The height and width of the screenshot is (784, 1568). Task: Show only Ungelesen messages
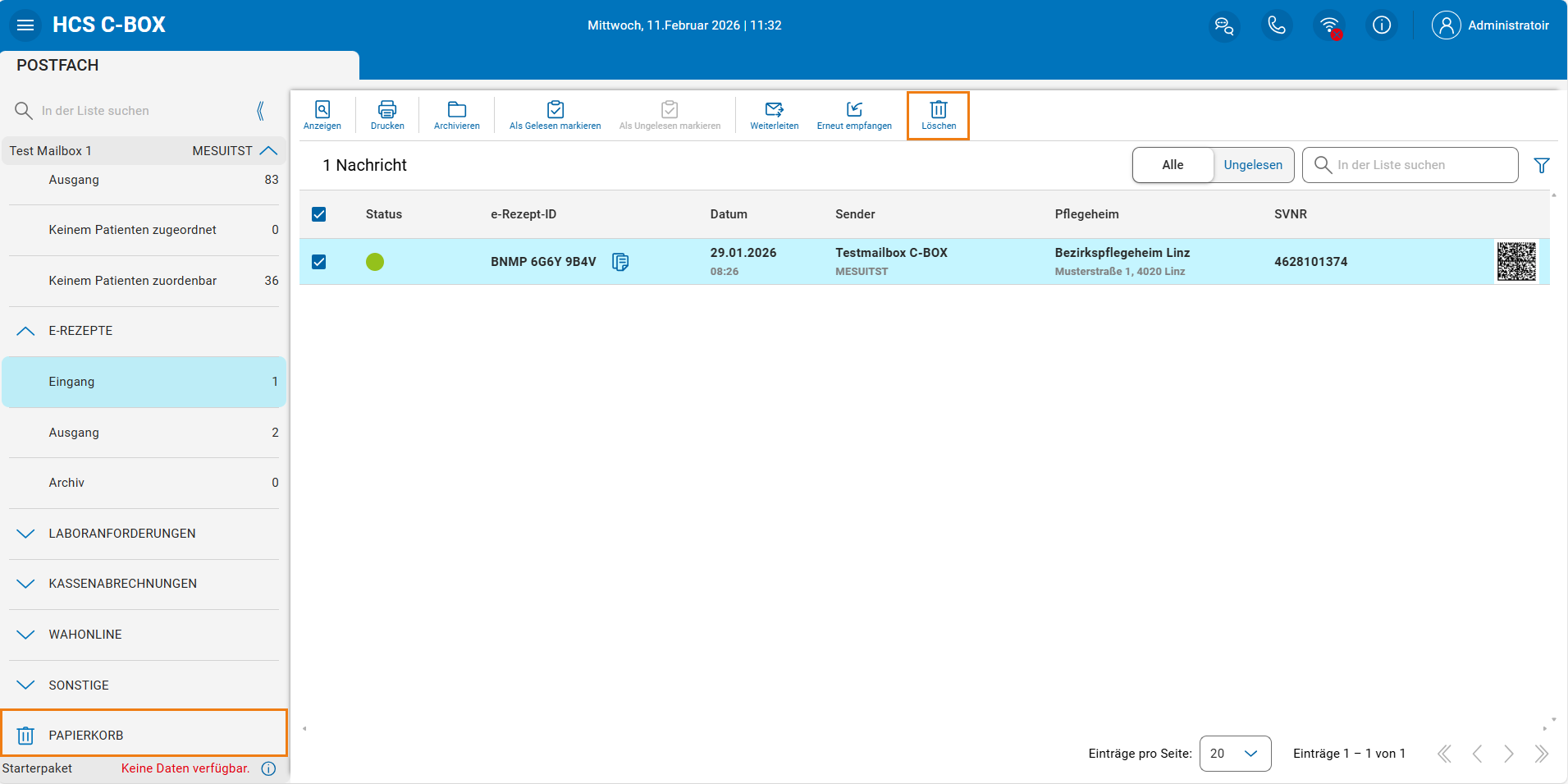coord(1253,165)
